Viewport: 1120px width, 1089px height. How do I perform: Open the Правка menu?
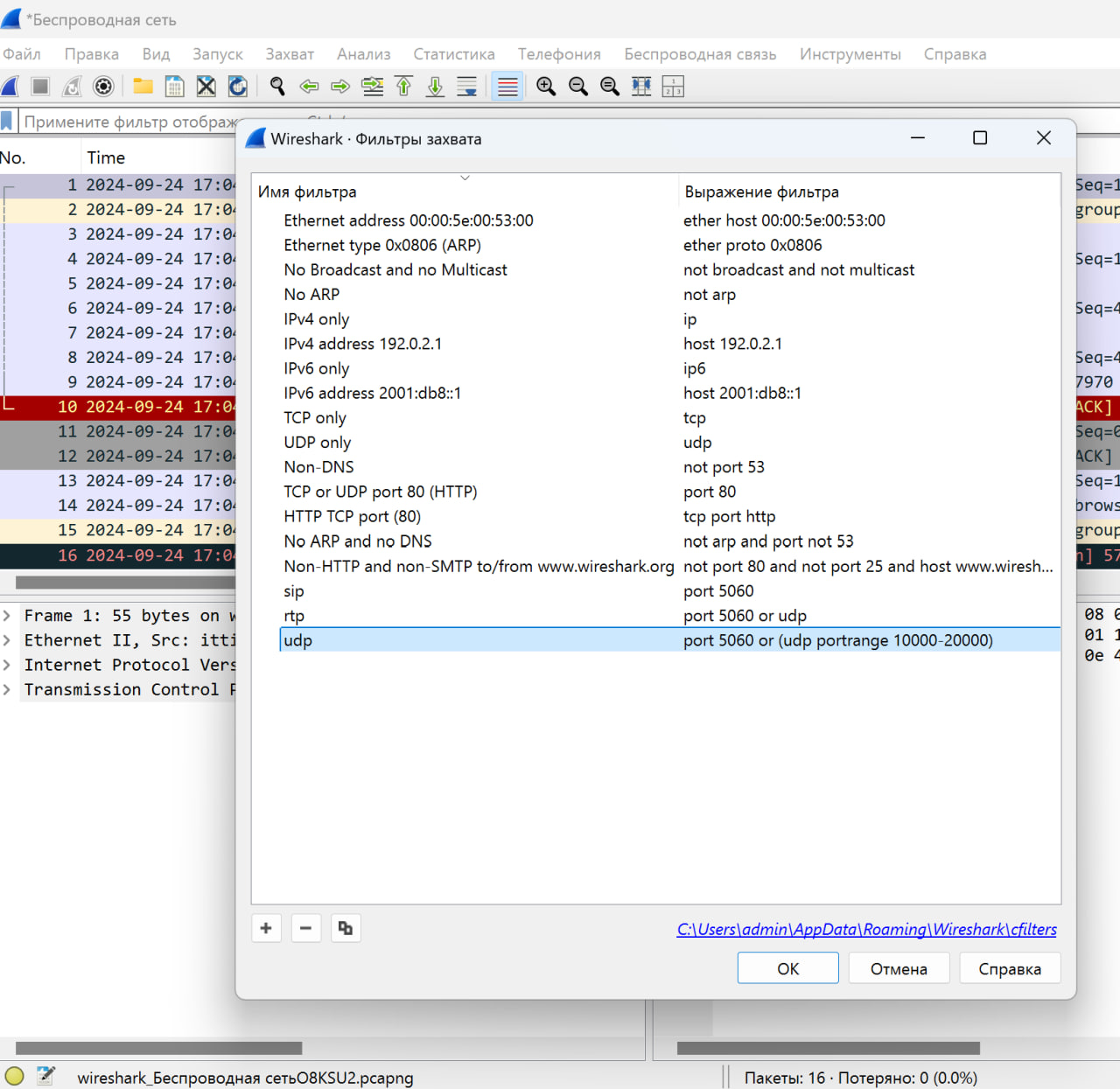point(91,54)
